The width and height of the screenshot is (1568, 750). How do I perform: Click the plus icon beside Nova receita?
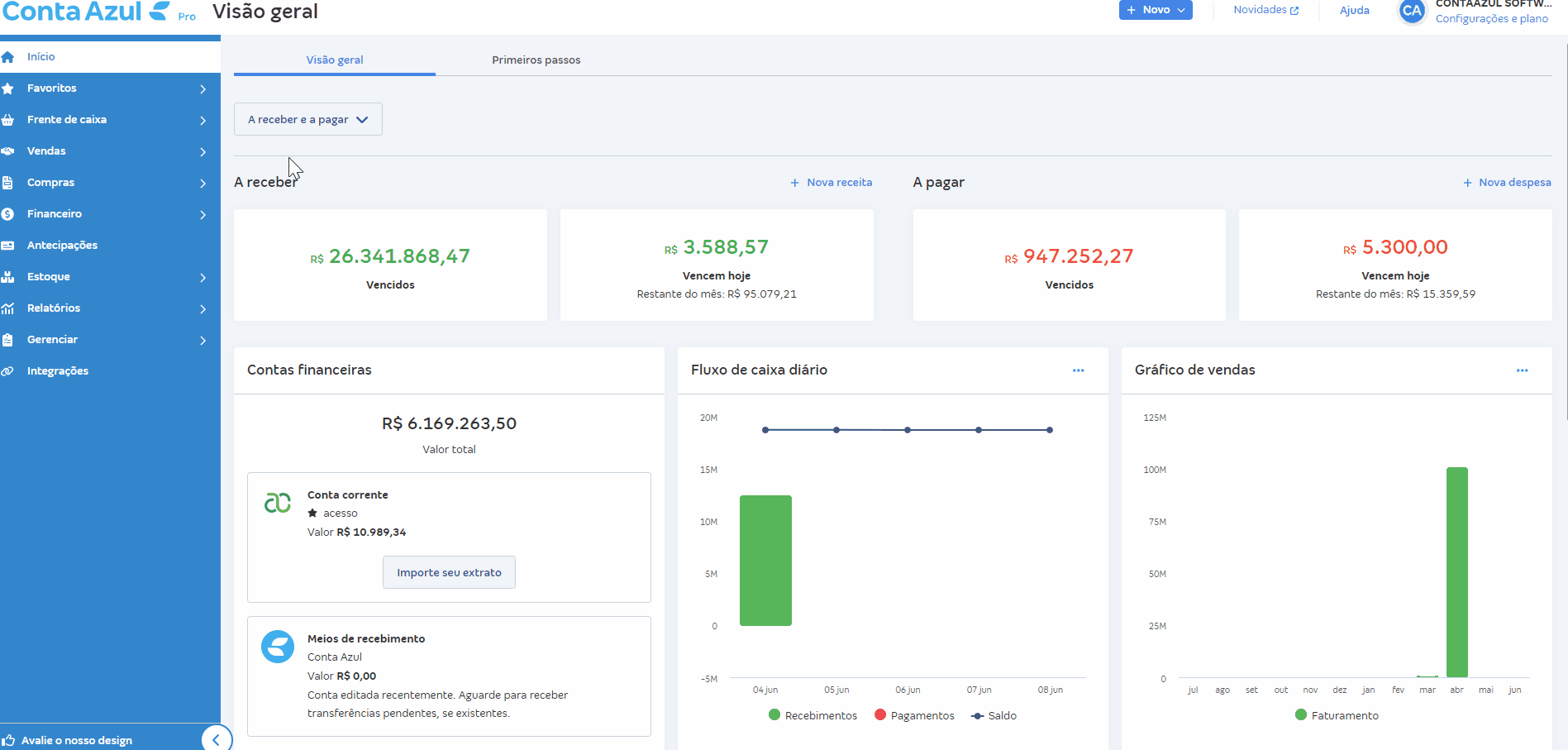pyautogui.click(x=794, y=183)
